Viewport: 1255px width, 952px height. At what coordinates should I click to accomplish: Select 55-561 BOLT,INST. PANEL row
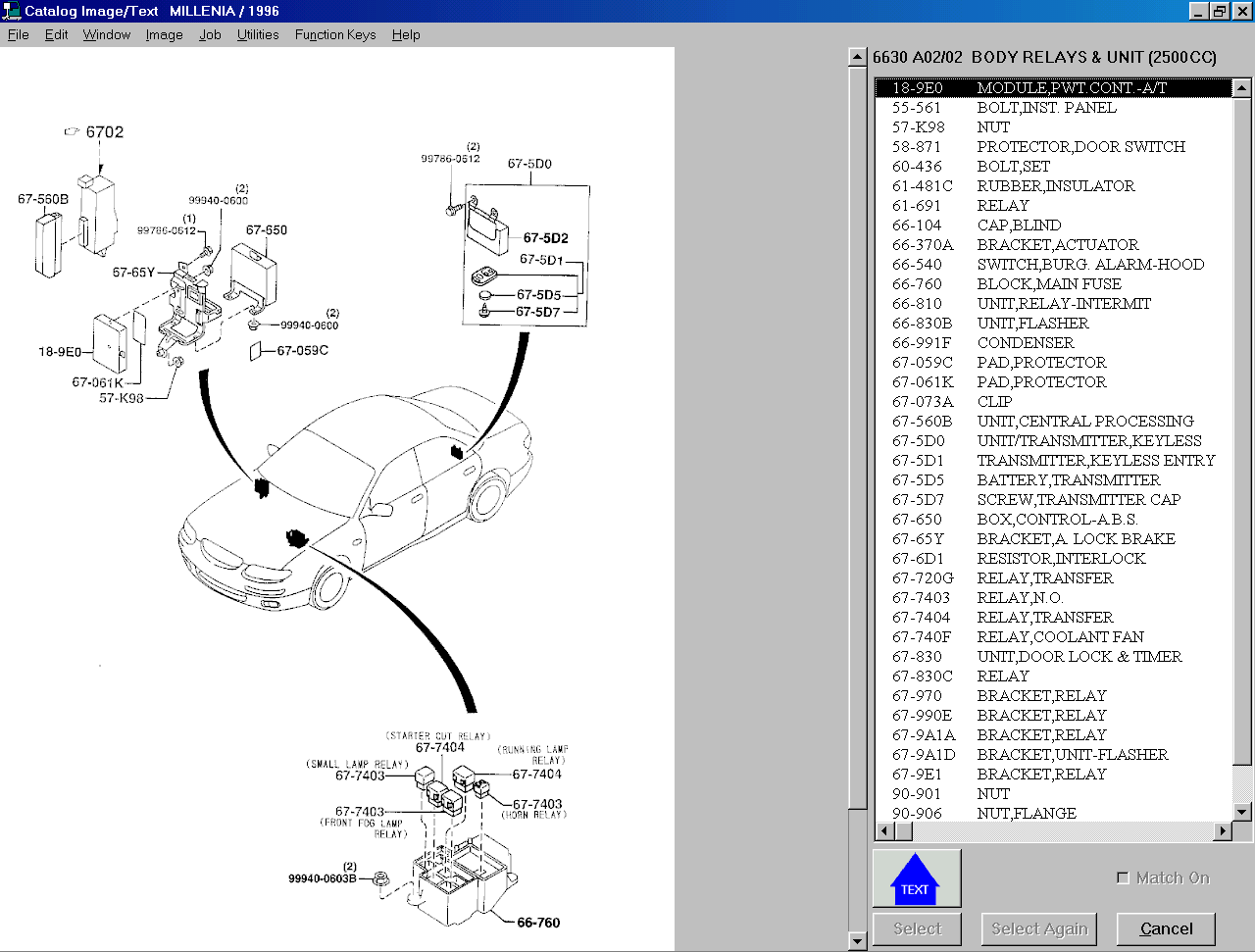point(1053,107)
